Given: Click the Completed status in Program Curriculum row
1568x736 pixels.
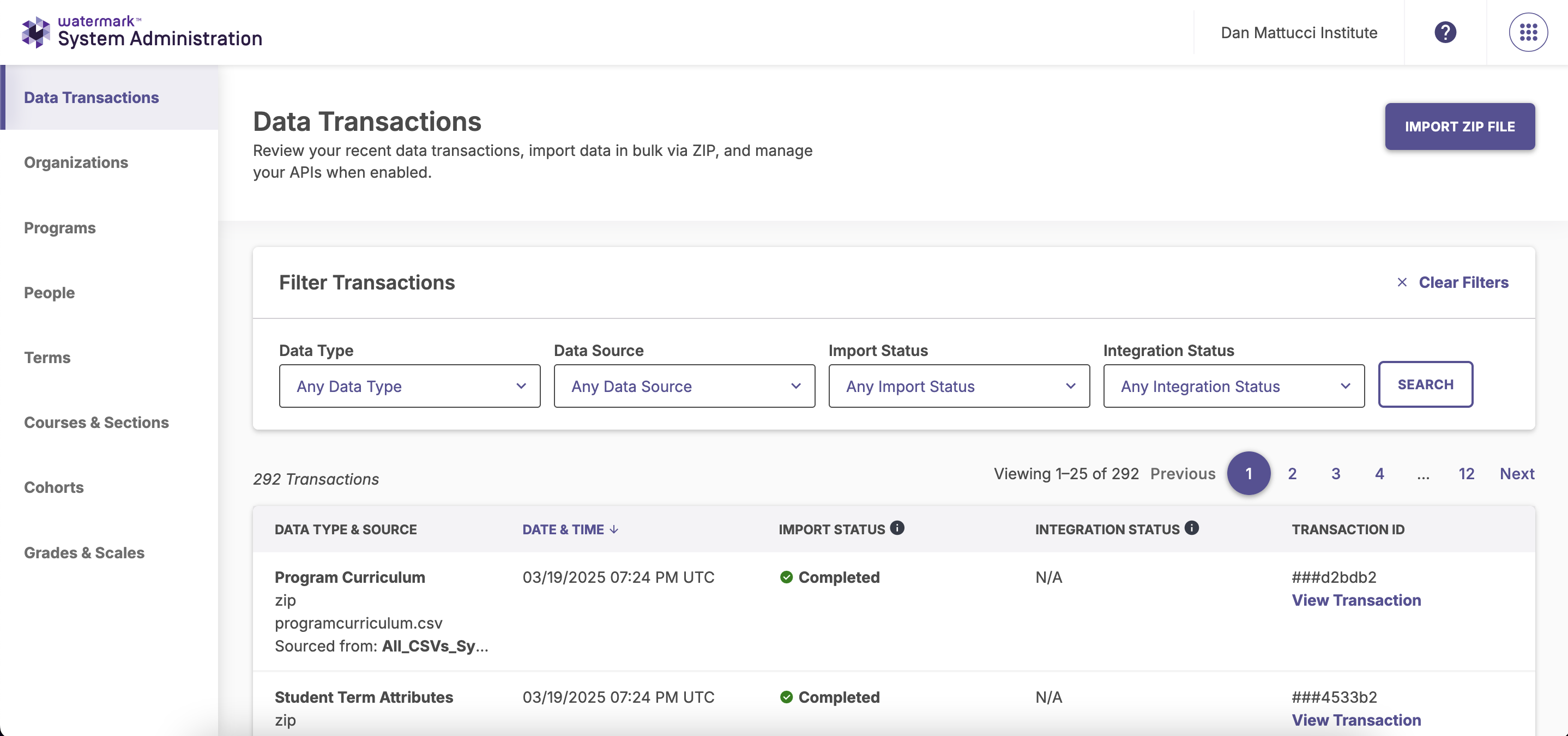Looking at the screenshot, I should pyautogui.click(x=839, y=577).
